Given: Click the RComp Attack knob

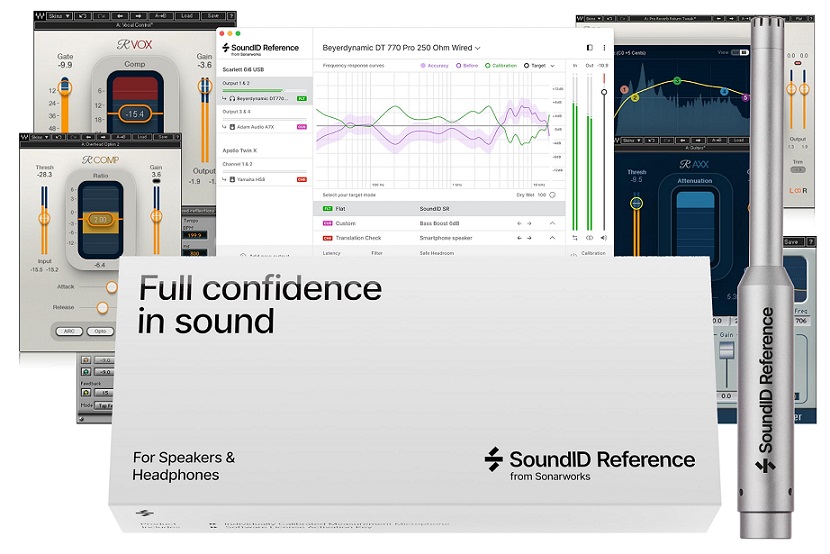Looking at the screenshot, I should [111, 287].
